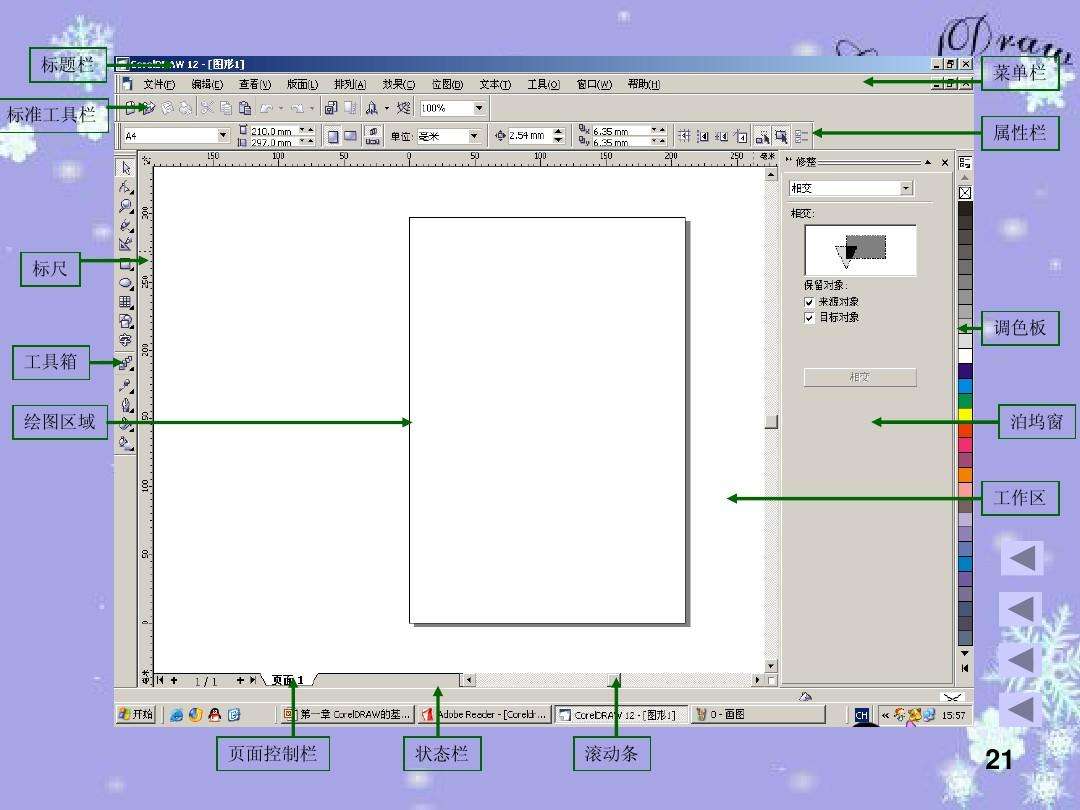Expand the Undo history dropdown arrow

tap(281, 109)
